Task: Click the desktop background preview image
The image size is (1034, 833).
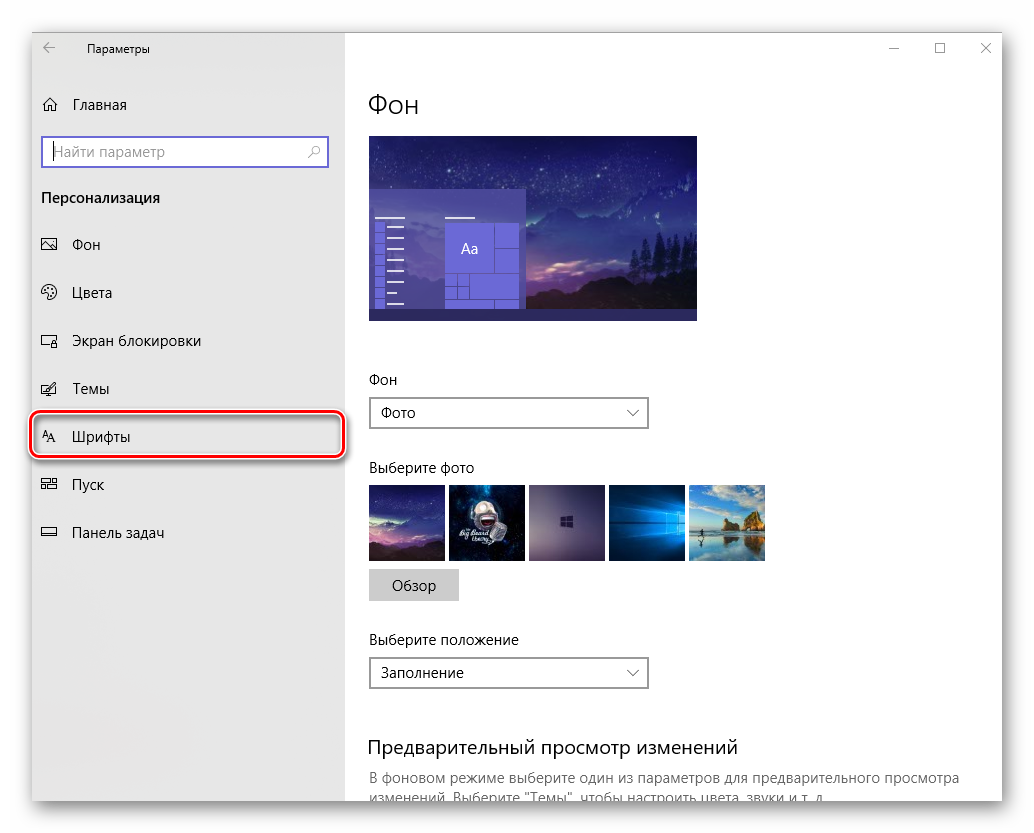Action: (533, 228)
